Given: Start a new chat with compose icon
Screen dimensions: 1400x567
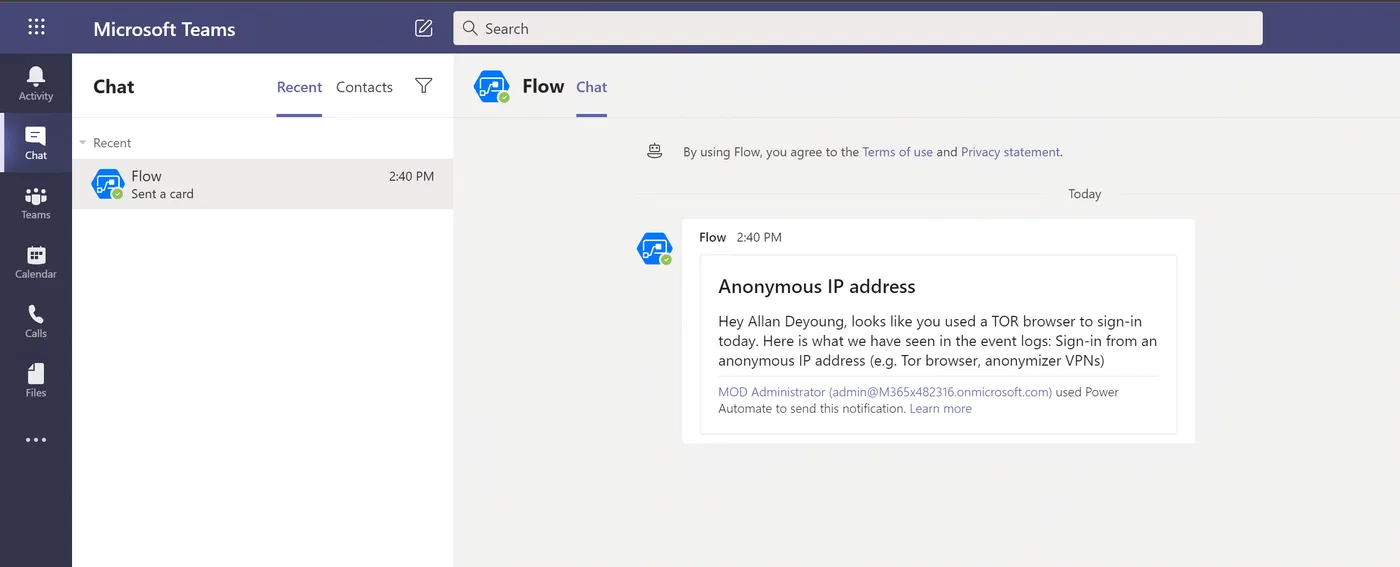Looking at the screenshot, I should (424, 28).
